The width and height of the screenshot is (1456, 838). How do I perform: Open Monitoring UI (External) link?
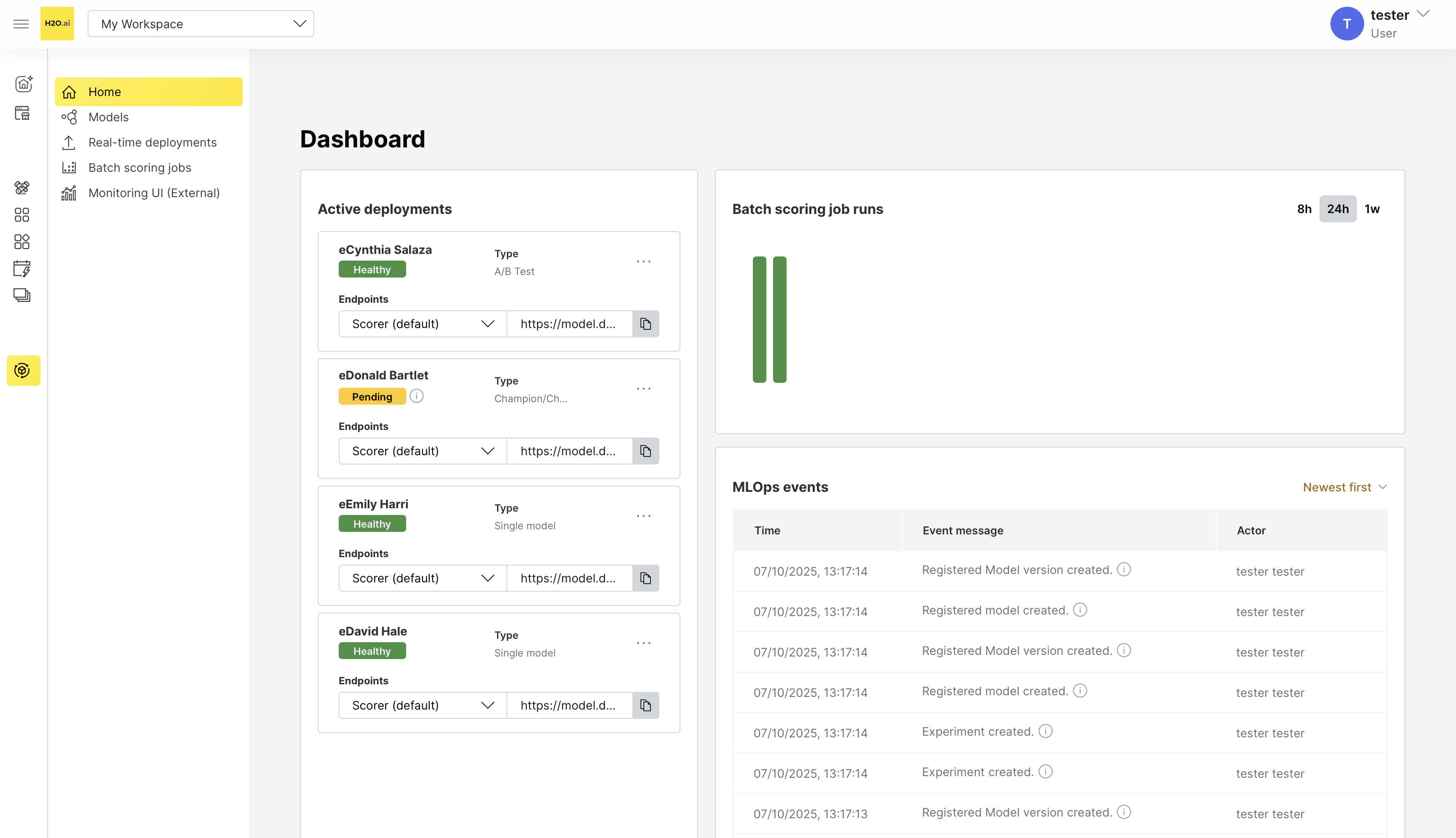point(154,193)
